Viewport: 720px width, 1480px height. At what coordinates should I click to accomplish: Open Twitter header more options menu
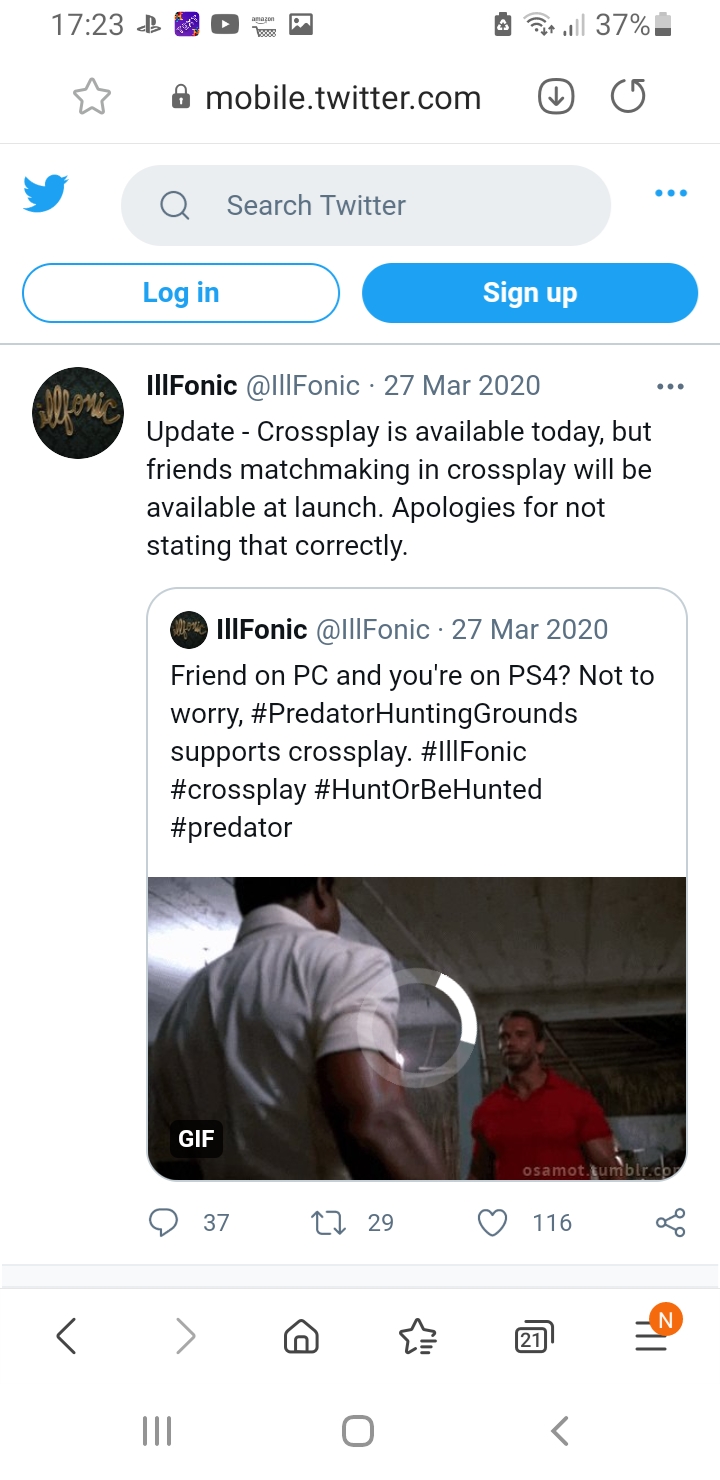pyautogui.click(x=670, y=193)
